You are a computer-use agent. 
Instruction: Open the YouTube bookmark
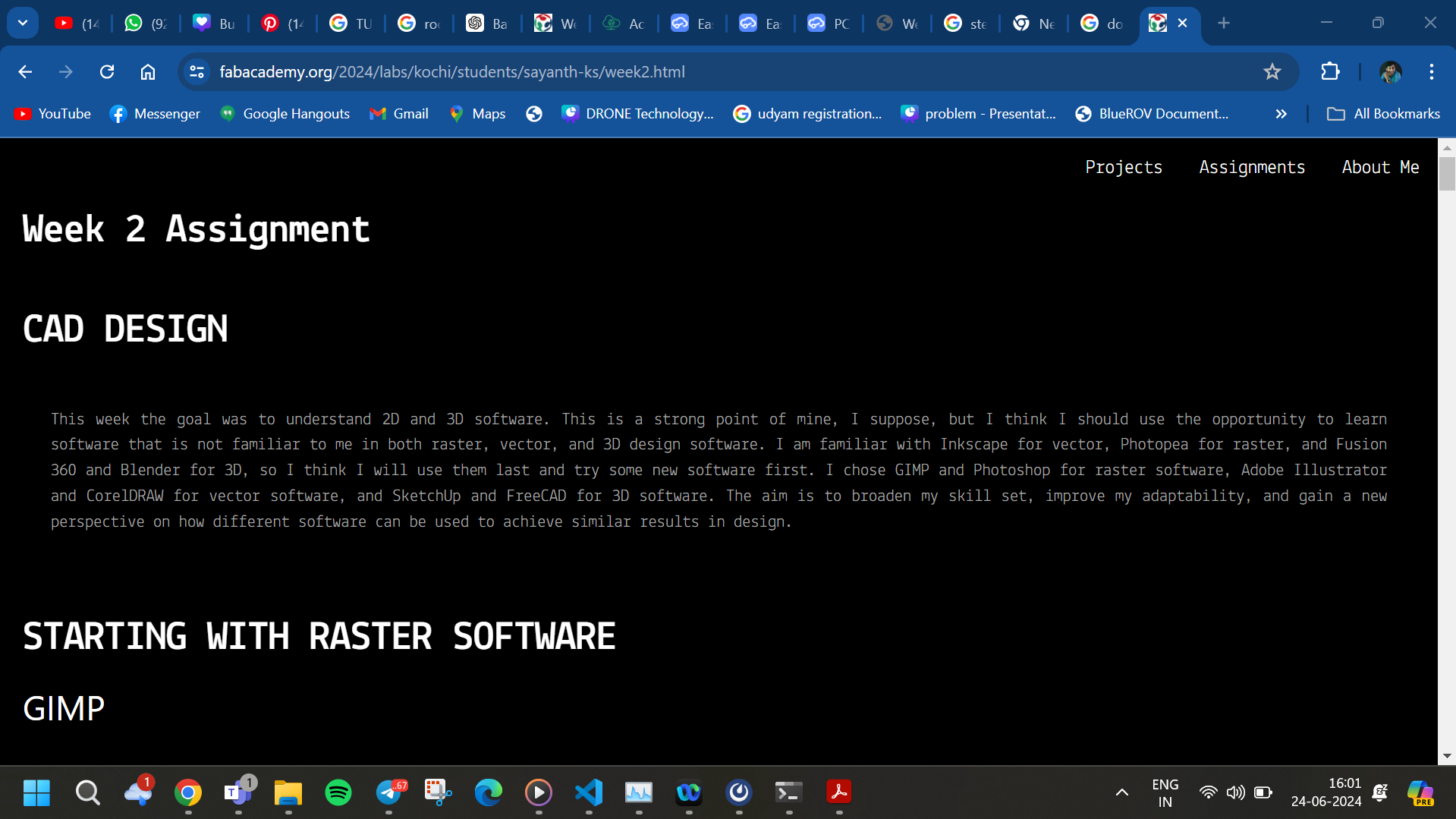click(52, 114)
